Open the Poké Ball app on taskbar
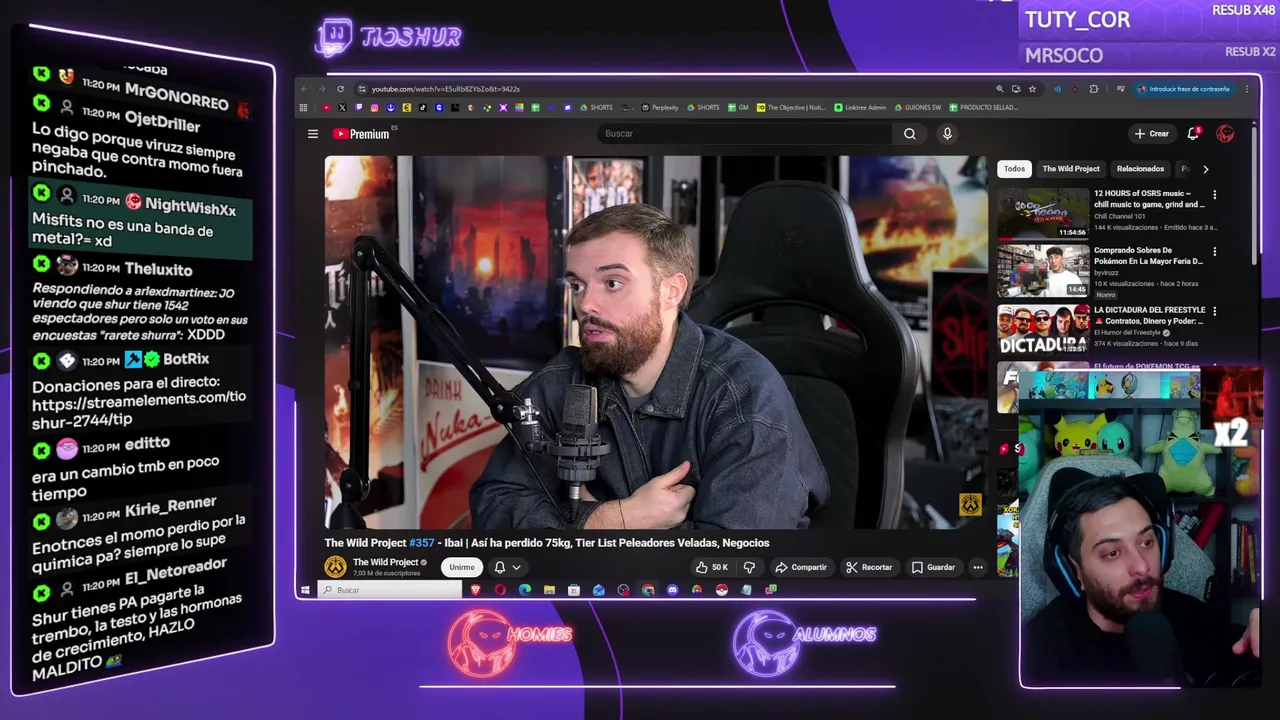The height and width of the screenshot is (720, 1280). click(x=721, y=590)
